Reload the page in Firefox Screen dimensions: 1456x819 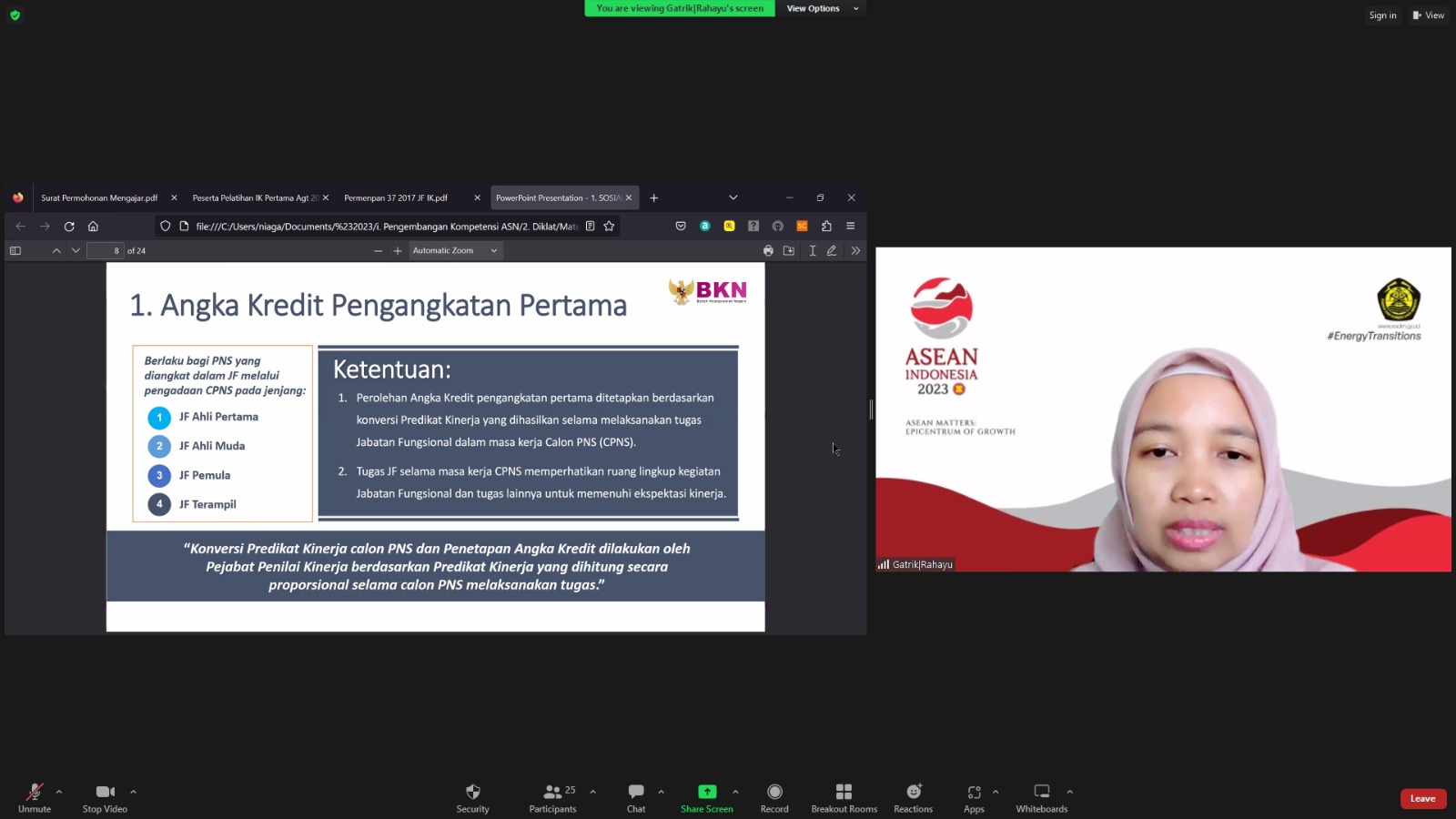69,227
